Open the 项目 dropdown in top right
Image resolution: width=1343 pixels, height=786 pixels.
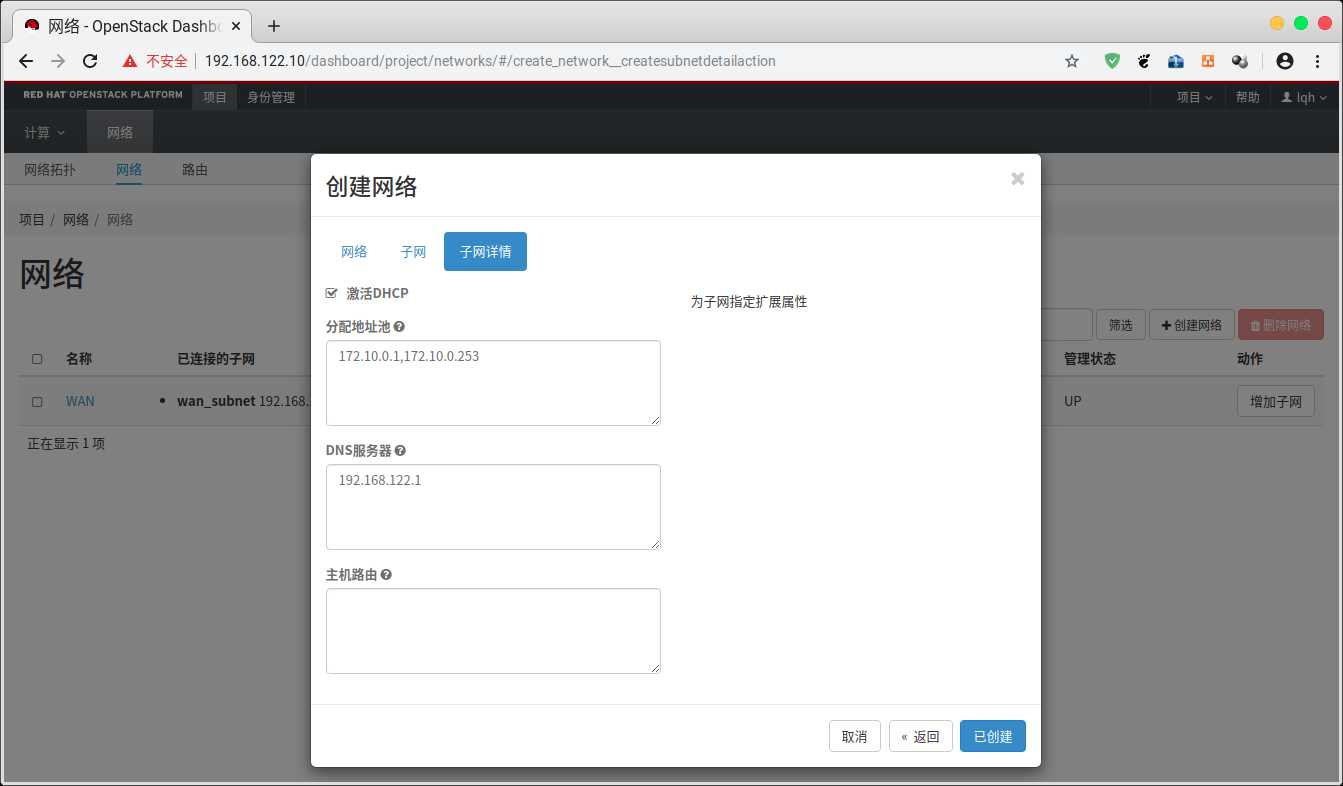pos(1194,97)
